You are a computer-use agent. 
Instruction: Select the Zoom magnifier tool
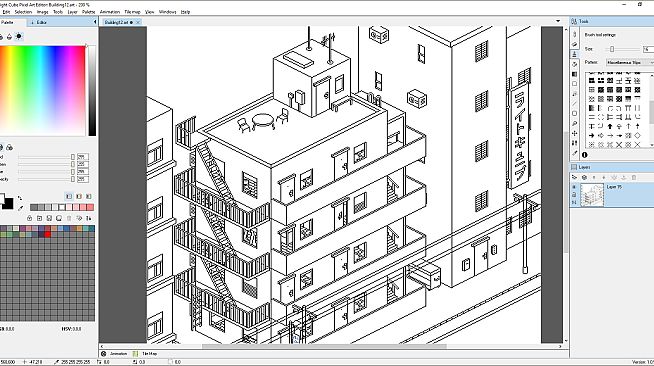tap(575, 123)
